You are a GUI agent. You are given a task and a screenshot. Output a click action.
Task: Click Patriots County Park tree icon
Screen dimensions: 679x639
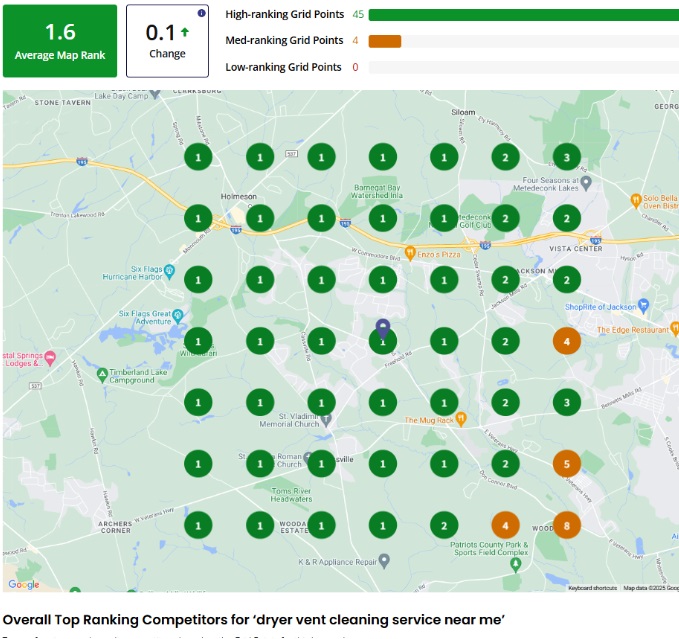coord(515,565)
